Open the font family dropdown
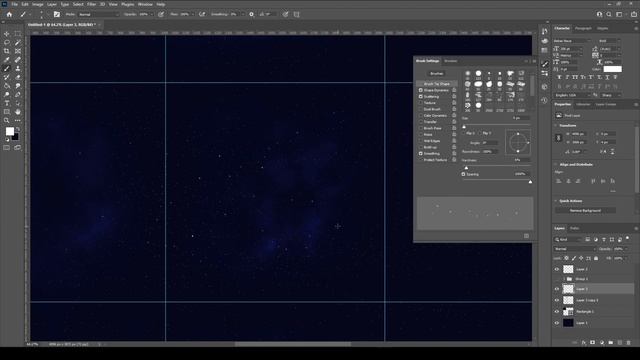Image resolution: width=640 pixels, height=360 pixels. [x=572, y=41]
